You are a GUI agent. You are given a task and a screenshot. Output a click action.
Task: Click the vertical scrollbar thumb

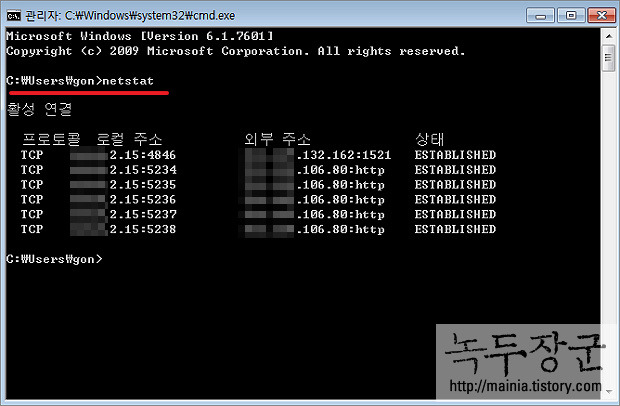click(x=609, y=58)
